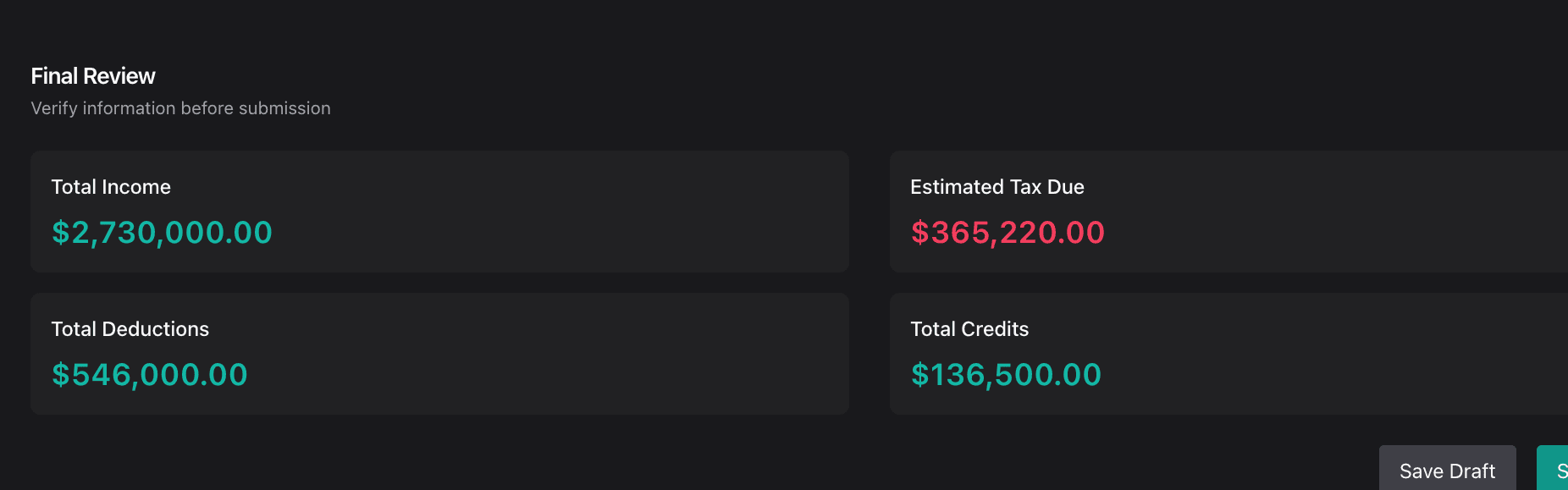The height and width of the screenshot is (490, 1568).
Task: Click the Final Review heading
Action: click(x=93, y=76)
